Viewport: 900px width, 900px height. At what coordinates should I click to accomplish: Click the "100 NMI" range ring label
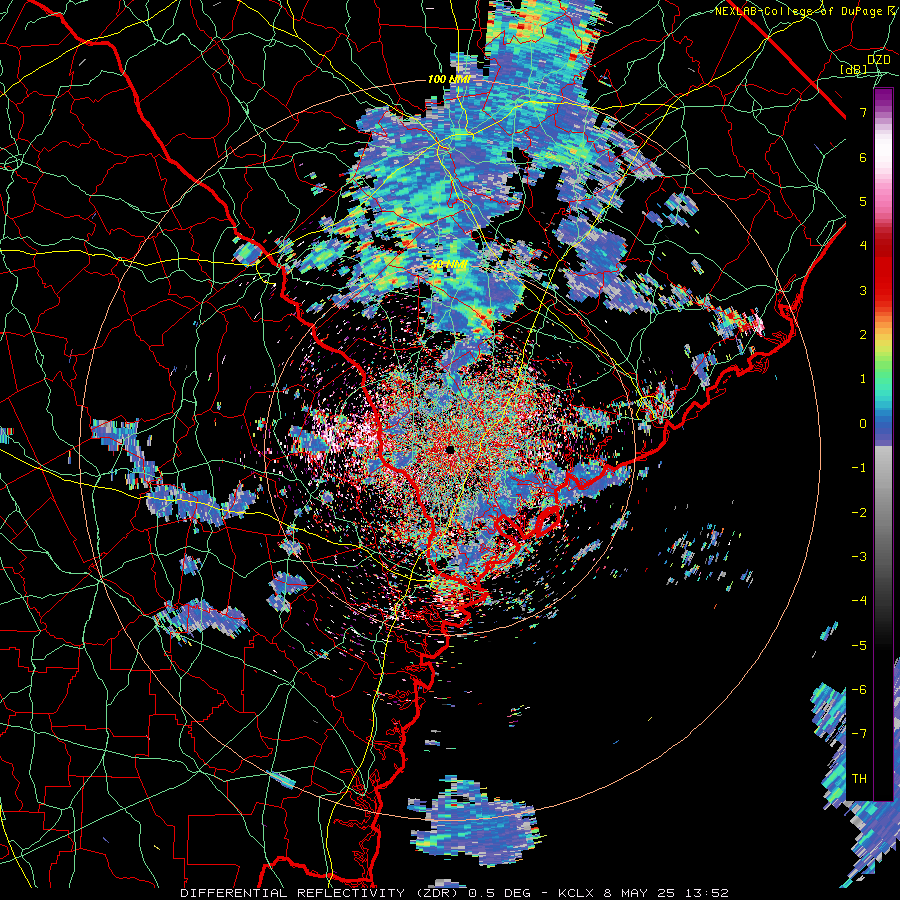449,79
